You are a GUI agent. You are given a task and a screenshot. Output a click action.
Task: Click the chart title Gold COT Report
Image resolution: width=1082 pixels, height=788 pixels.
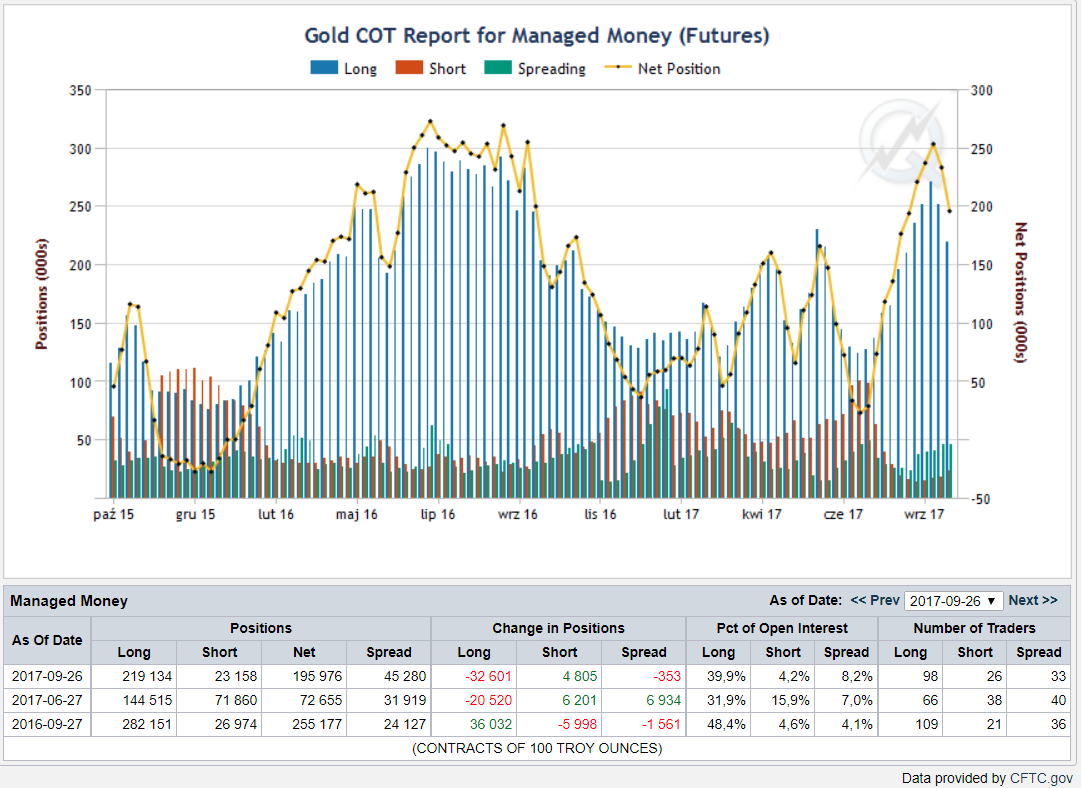pyautogui.click(x=537, y=36)
